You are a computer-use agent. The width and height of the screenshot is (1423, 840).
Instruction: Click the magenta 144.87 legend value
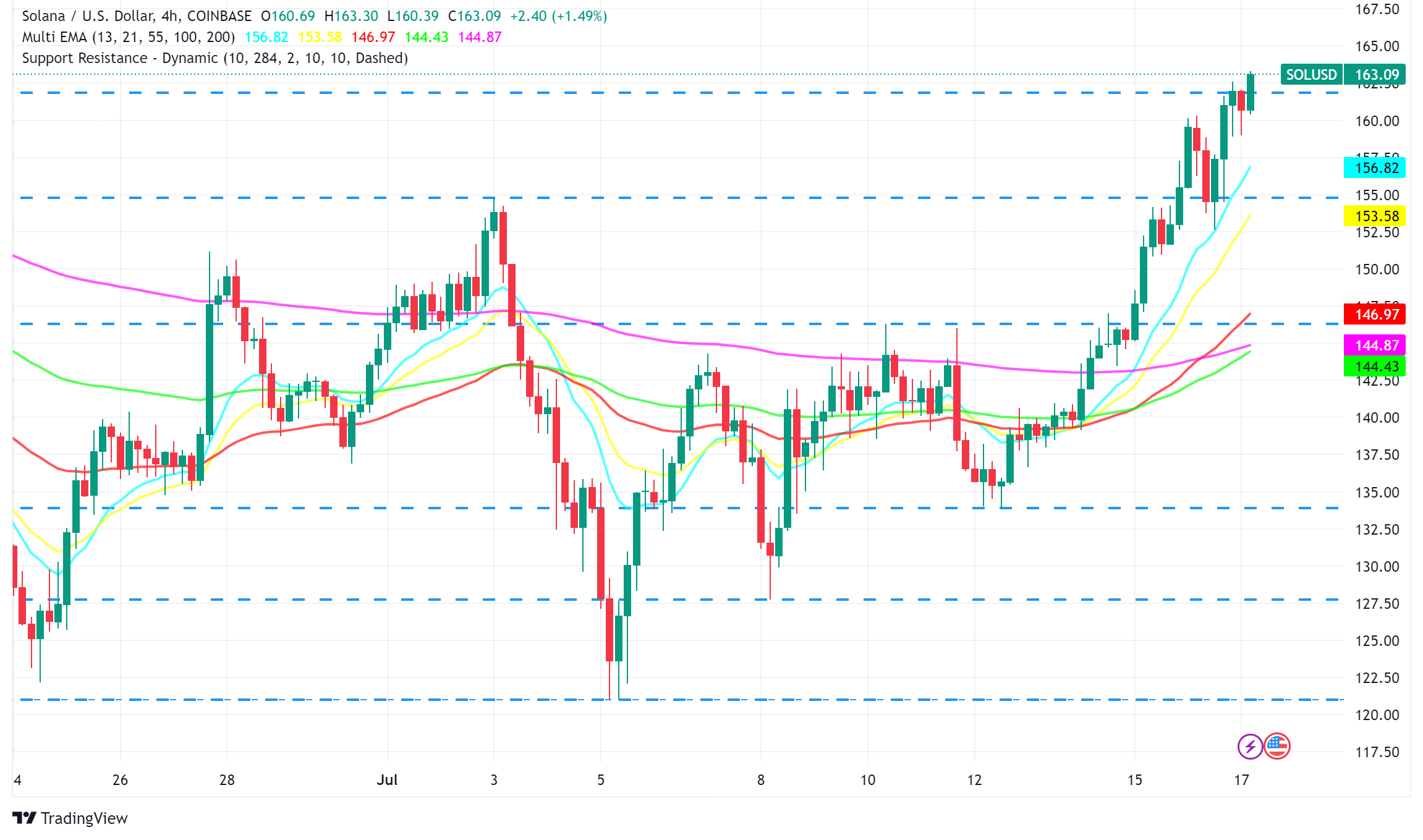click(x=480, y=37)
